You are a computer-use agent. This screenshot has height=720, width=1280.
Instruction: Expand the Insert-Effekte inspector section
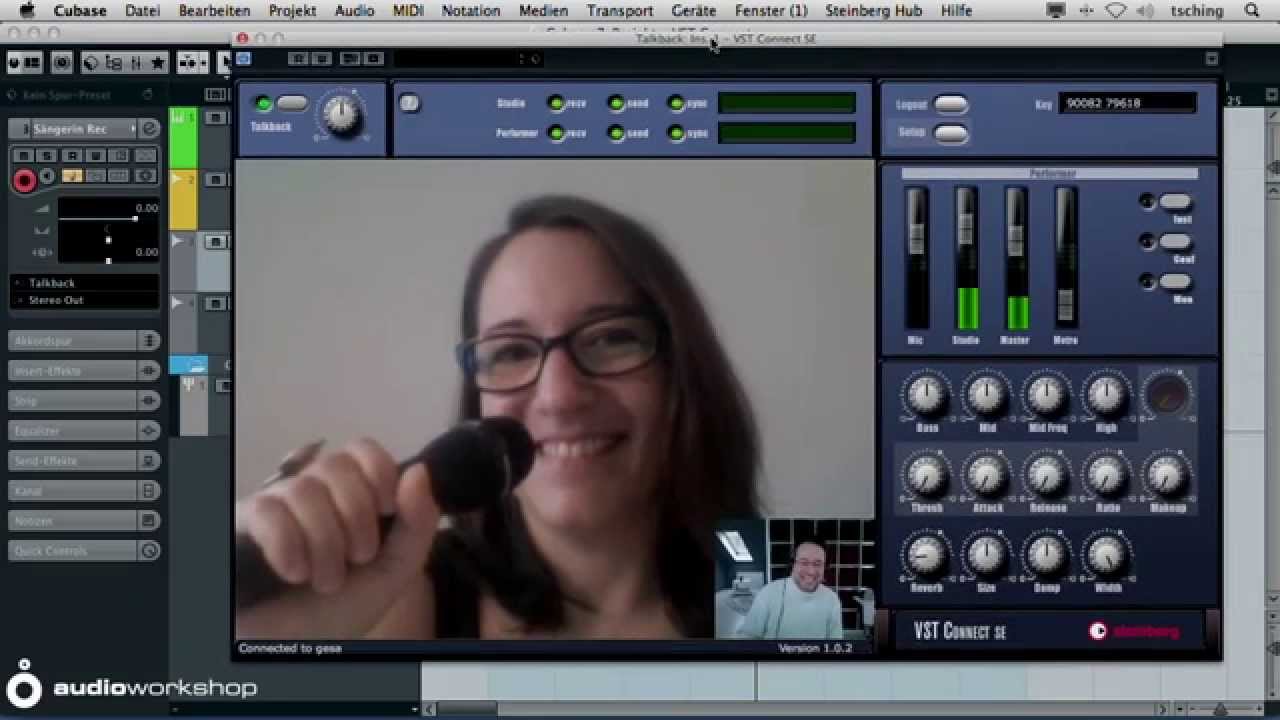(x=73, y=371)
